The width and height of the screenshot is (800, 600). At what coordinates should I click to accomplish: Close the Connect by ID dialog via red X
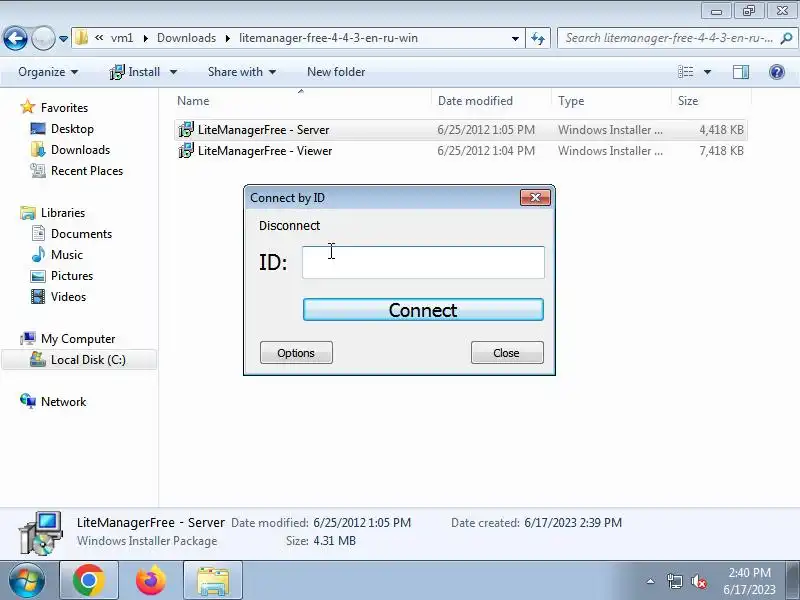pyautogui.click(x=535, y=197)
